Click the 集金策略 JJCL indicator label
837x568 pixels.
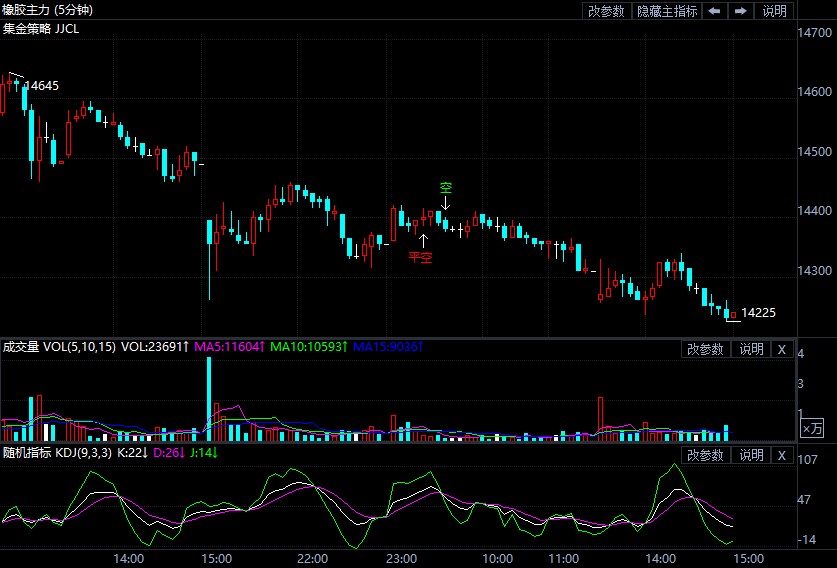tap(41, 29)
